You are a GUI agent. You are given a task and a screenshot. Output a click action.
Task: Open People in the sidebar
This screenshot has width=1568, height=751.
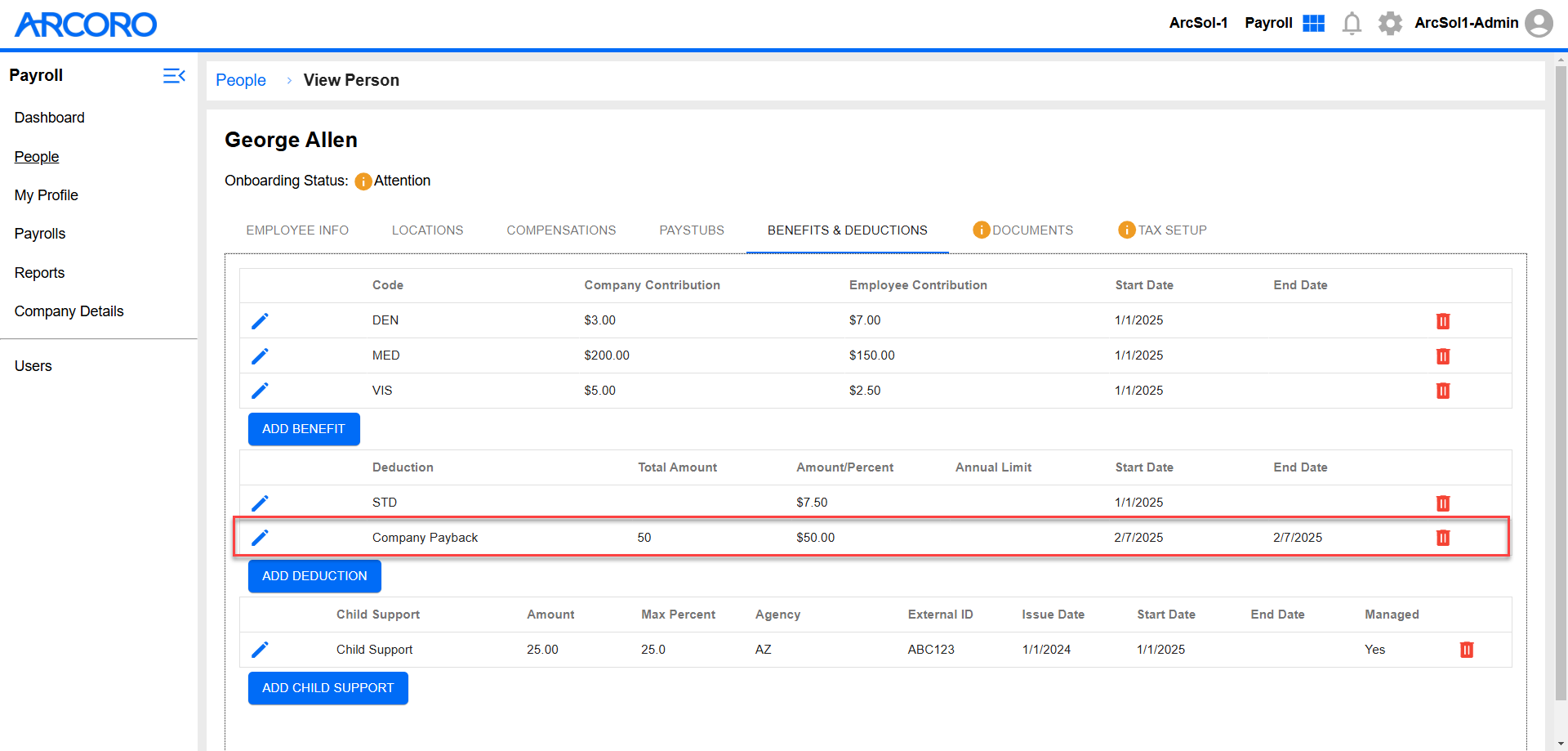[37, 157]
